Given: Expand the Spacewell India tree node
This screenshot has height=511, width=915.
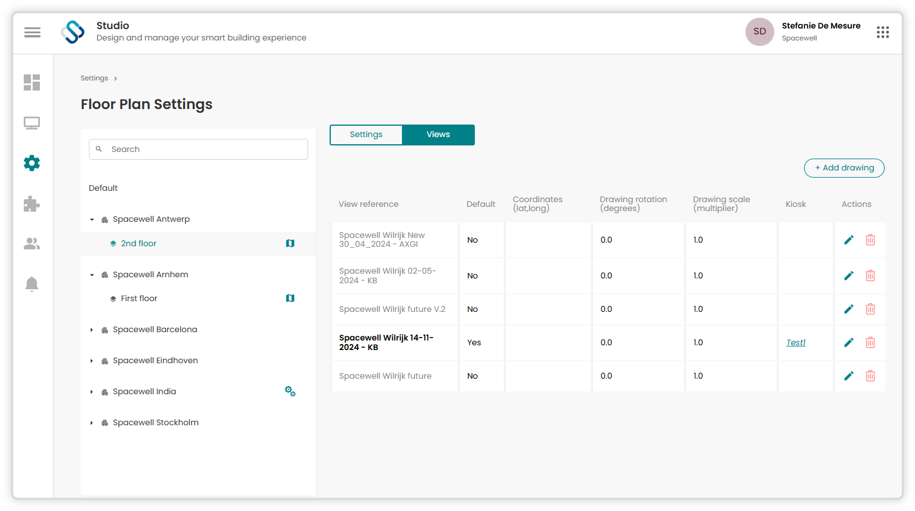Looking at the screenshot, I should pos(92,392).
